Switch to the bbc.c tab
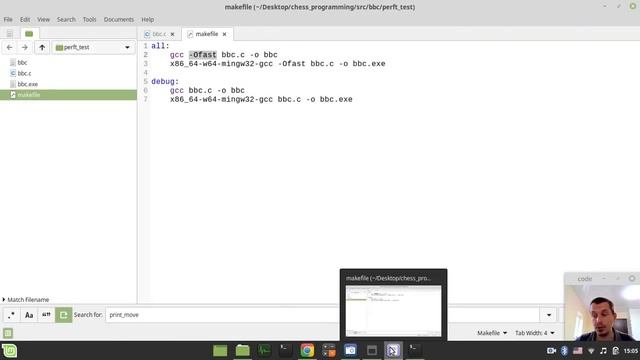640x360 pixels. [x=159, y=34]
